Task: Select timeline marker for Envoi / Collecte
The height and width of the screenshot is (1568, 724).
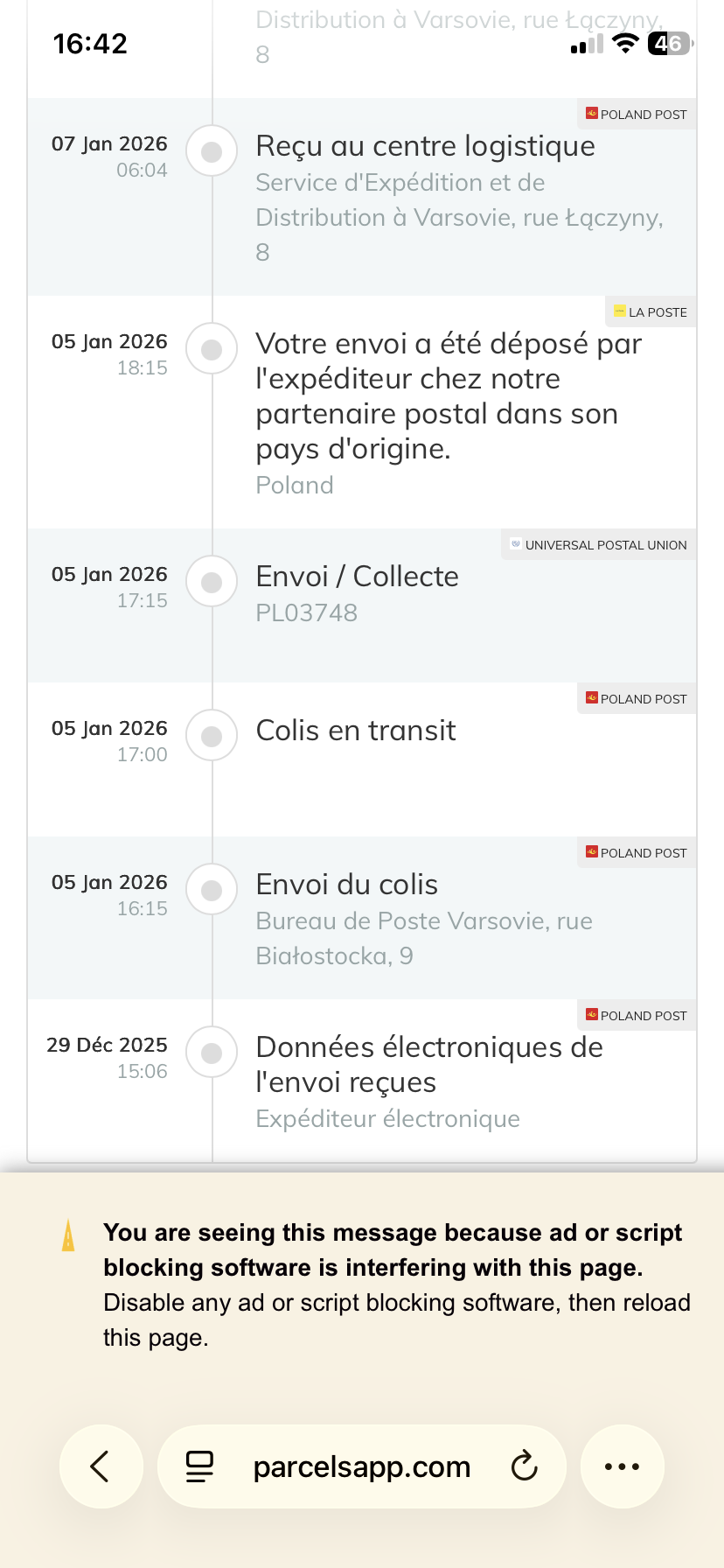Action: (212, 583)
